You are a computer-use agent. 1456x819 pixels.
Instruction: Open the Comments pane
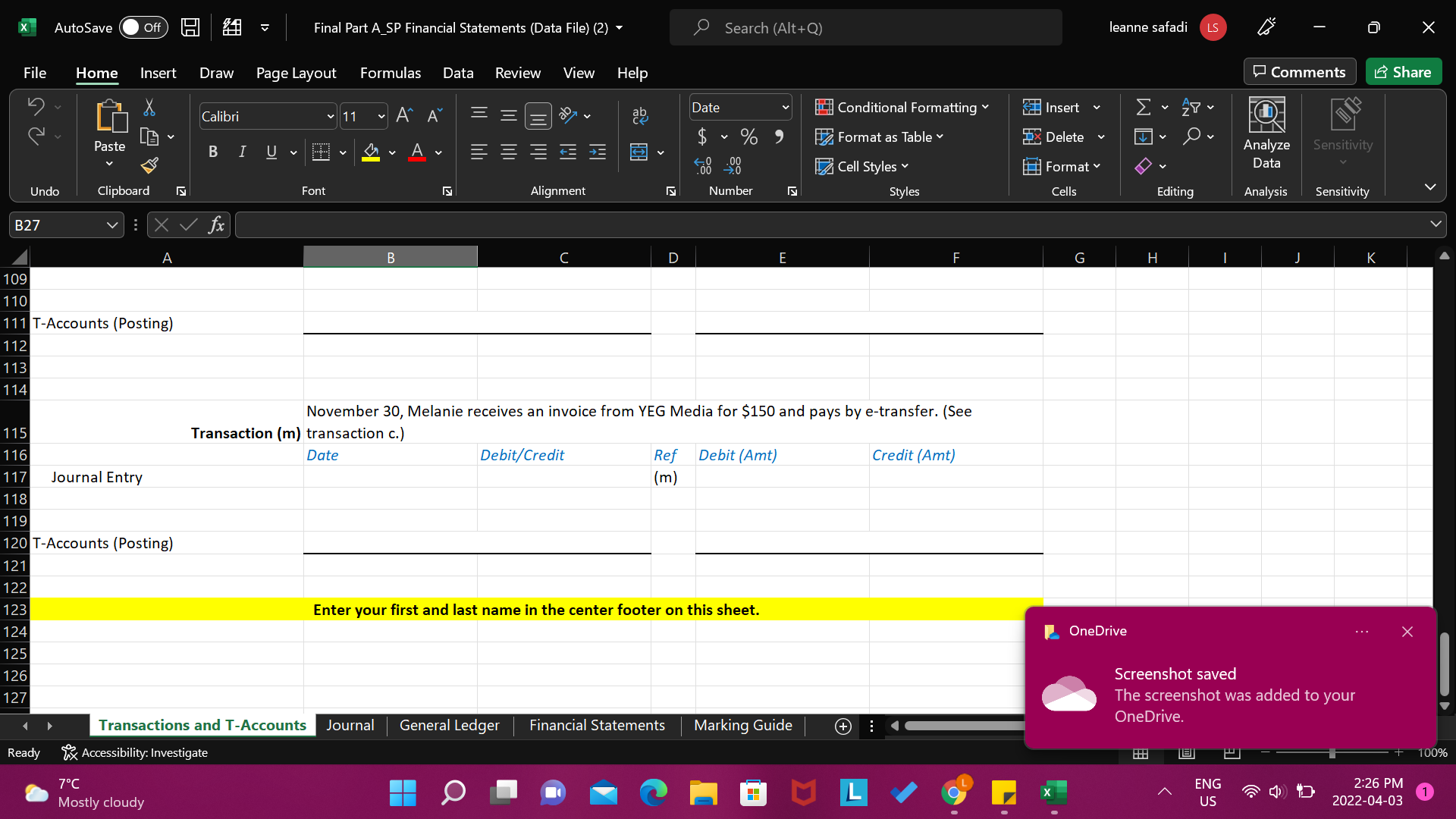click(x=1299, y=71)
